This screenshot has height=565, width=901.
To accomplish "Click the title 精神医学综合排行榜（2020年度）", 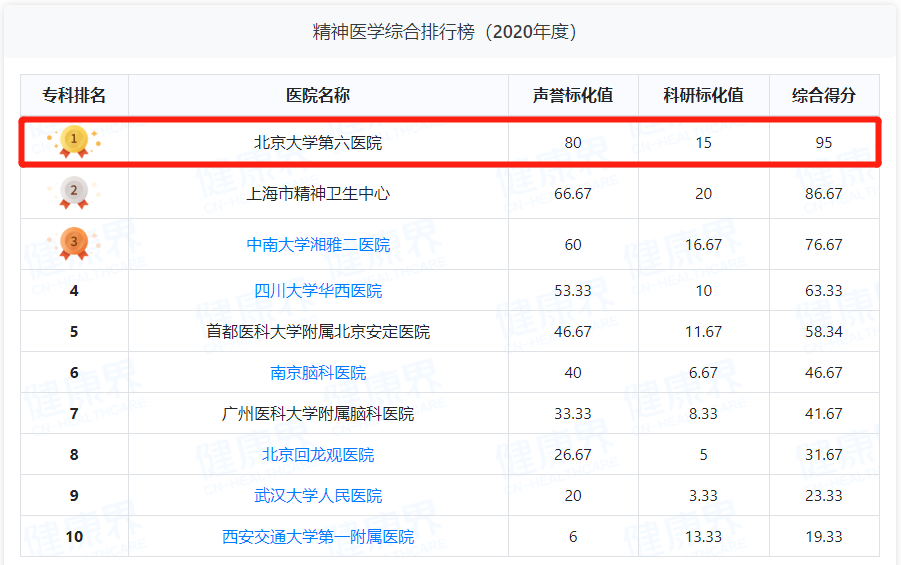I will pos(444,32).
